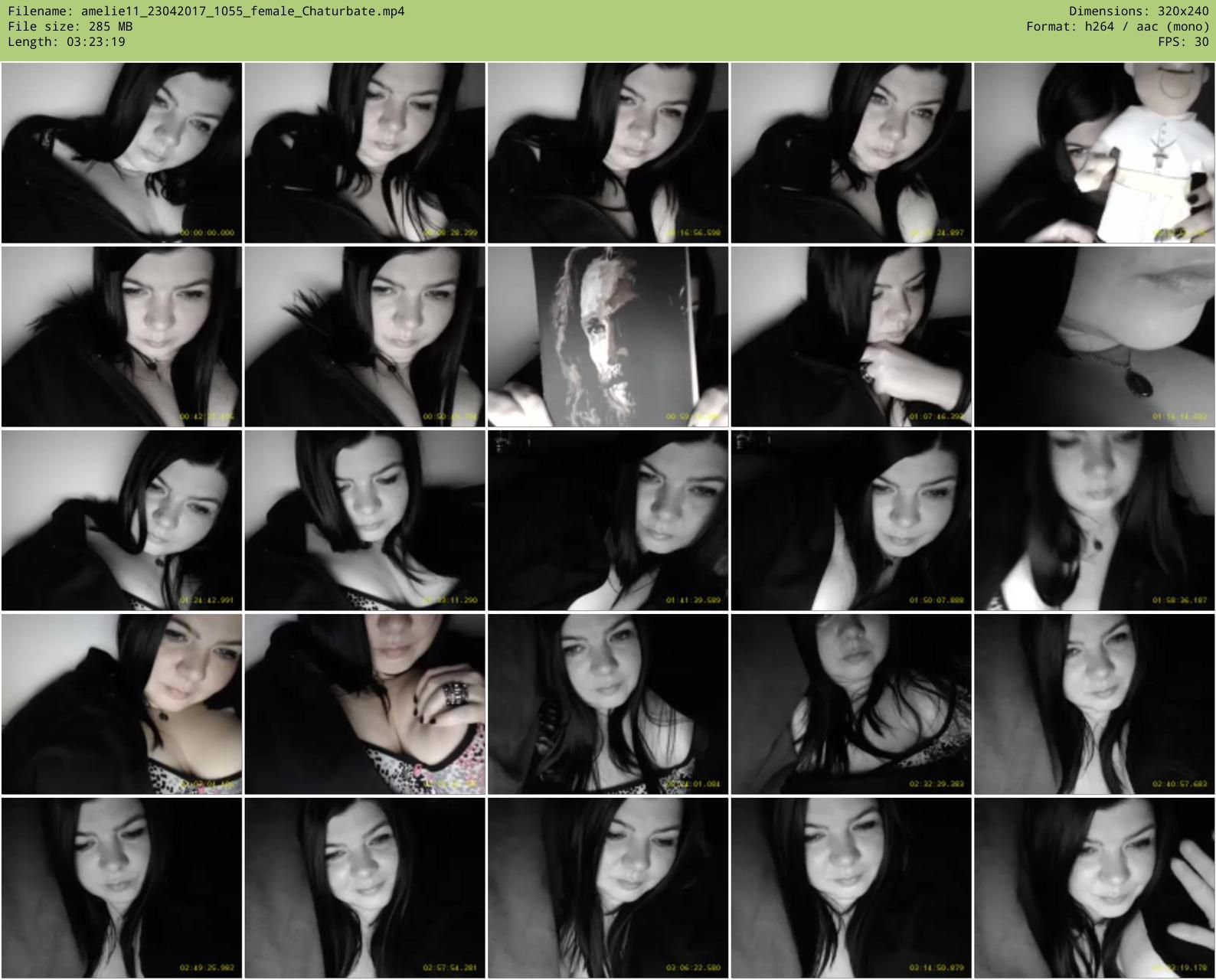The height and width of the screenshot is (980, 1216).
Task: Open the thumbnail showing the white-robed doll figurine
Action: [x=1094, y=153]
